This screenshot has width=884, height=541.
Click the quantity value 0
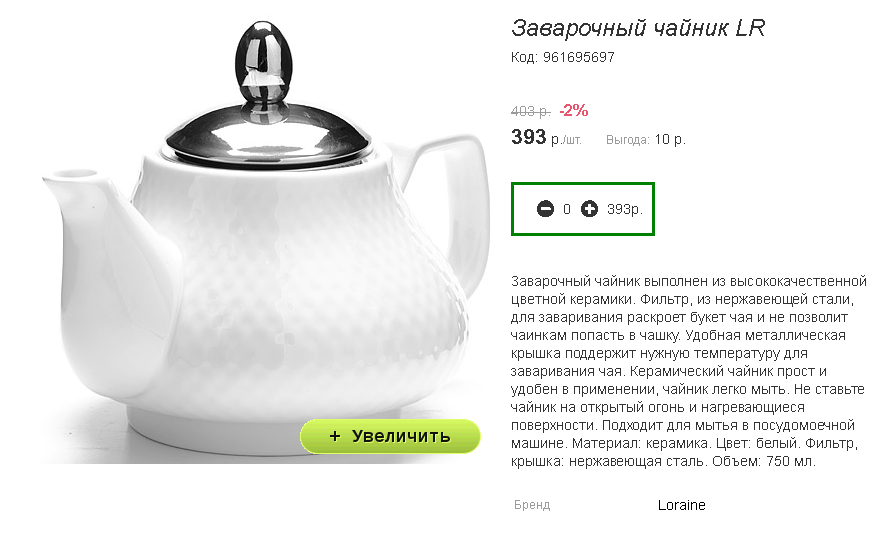point(567,209)
